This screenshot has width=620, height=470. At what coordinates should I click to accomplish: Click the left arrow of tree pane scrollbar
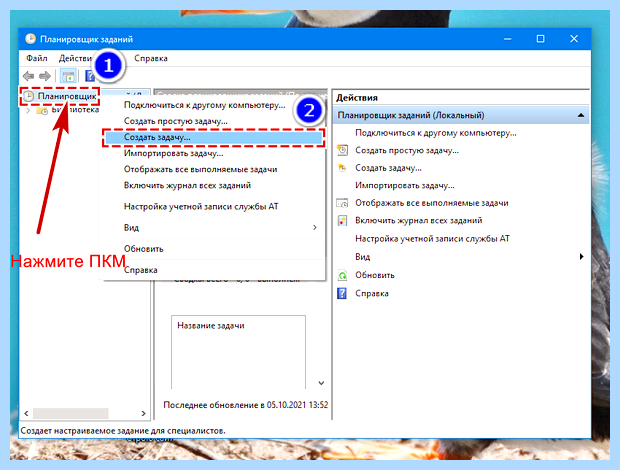26,413
